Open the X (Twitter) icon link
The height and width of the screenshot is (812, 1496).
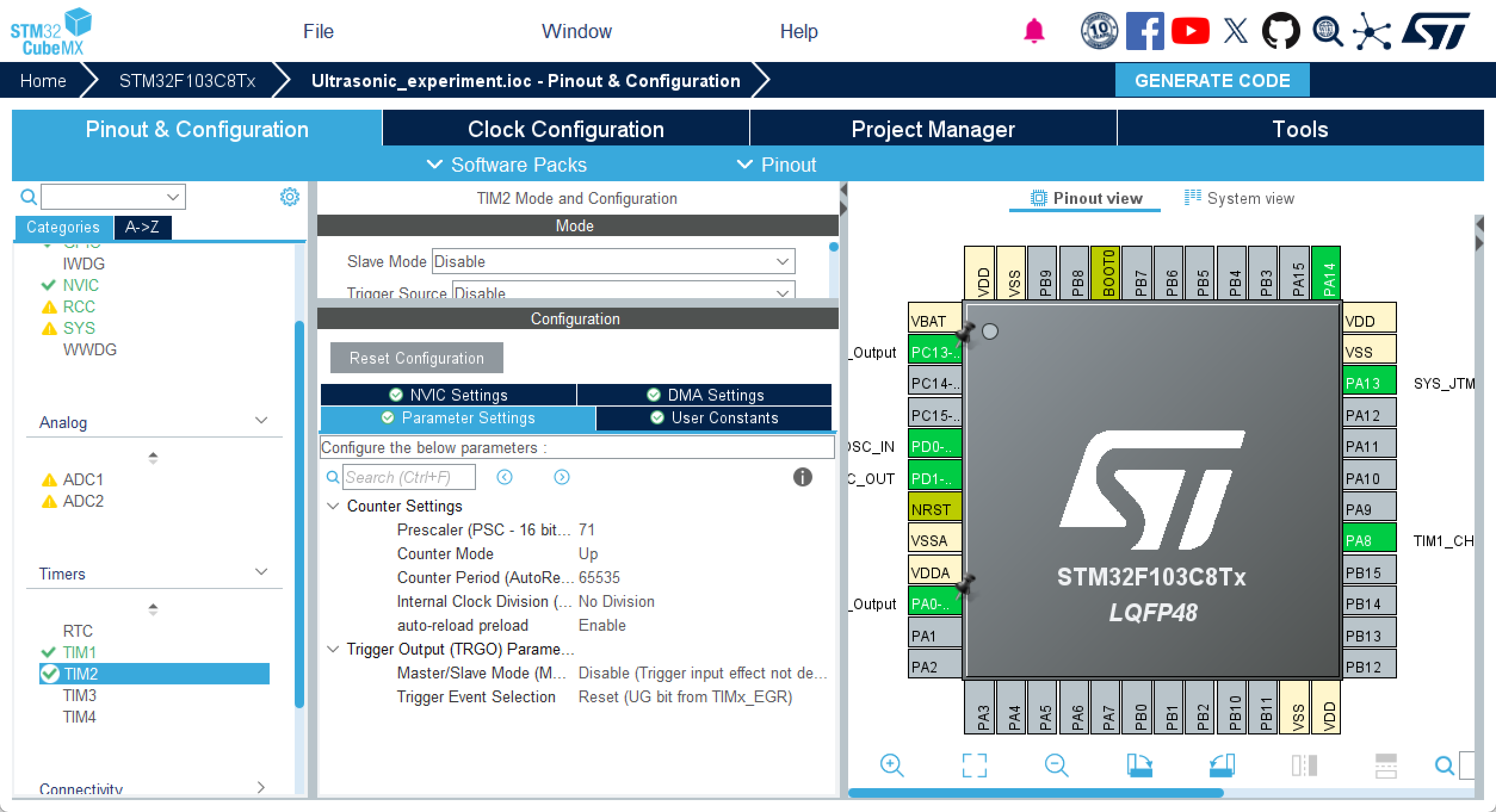point(1235,31)
